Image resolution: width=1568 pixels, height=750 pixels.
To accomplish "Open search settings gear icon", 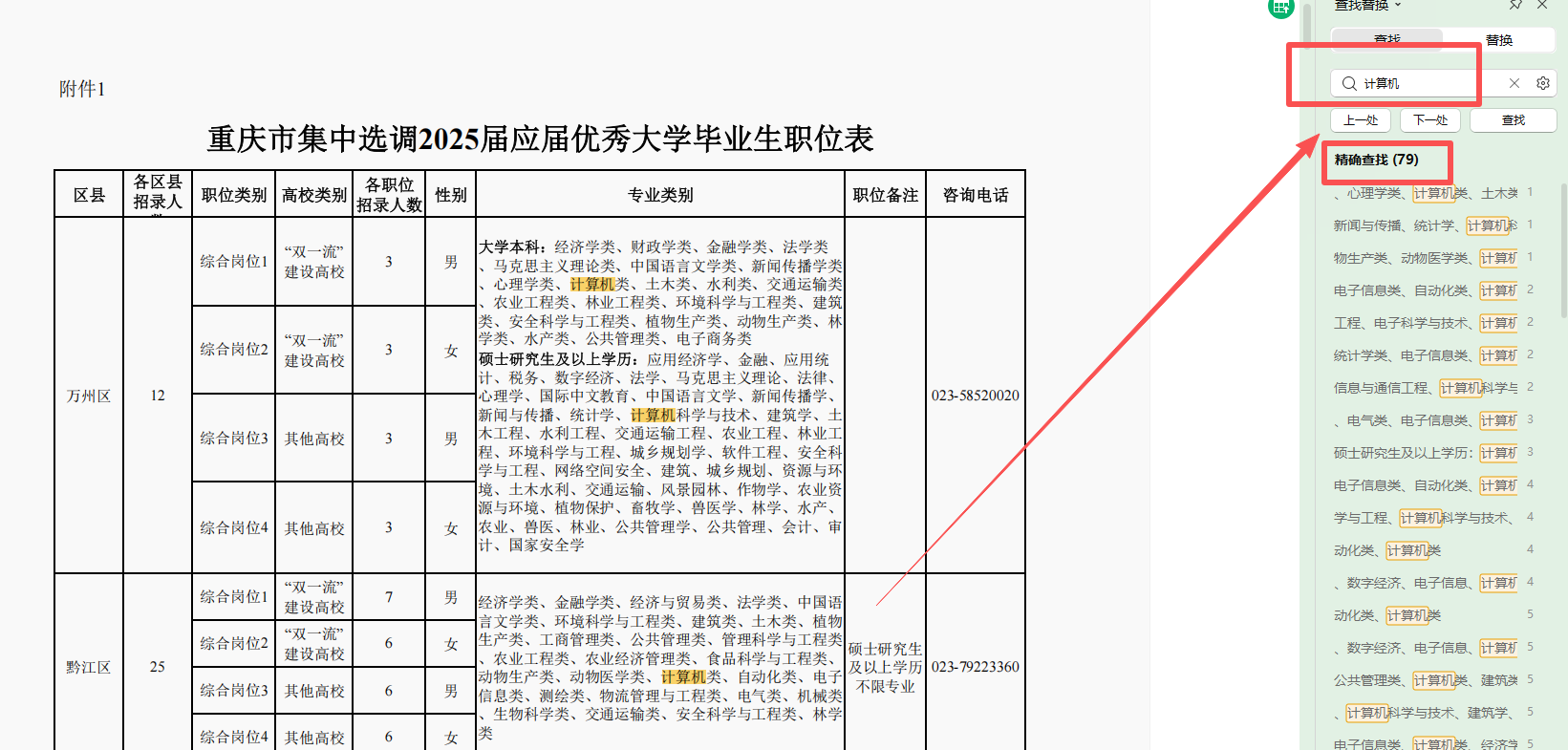I will [1542, 83].
